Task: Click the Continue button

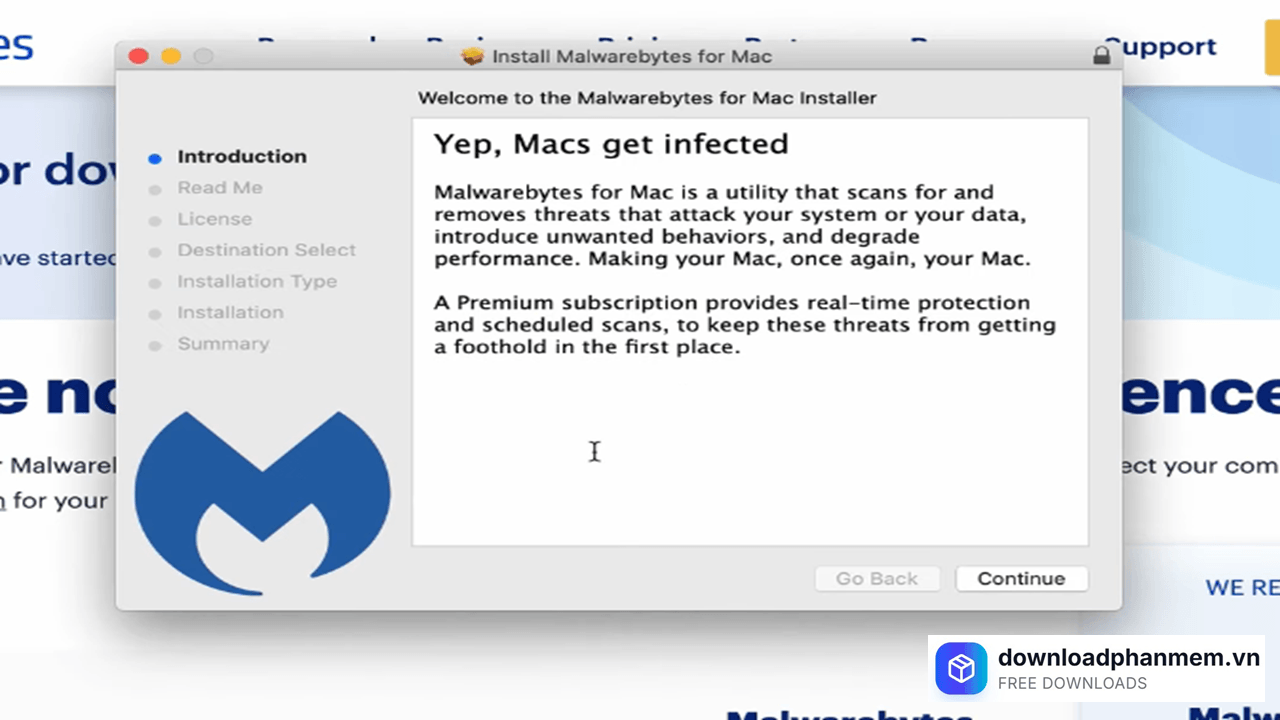Action: [x=1021, y=579]
